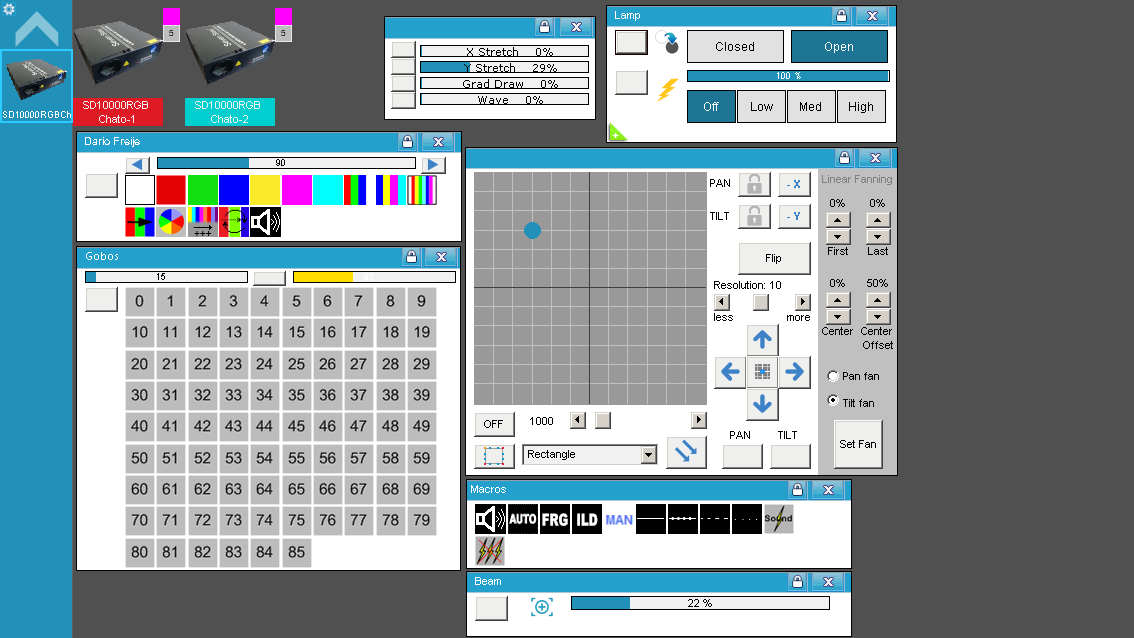Screen dimensions: 1134x638
Task: Move position left with the left arrow
Action: tap(730, 372)
